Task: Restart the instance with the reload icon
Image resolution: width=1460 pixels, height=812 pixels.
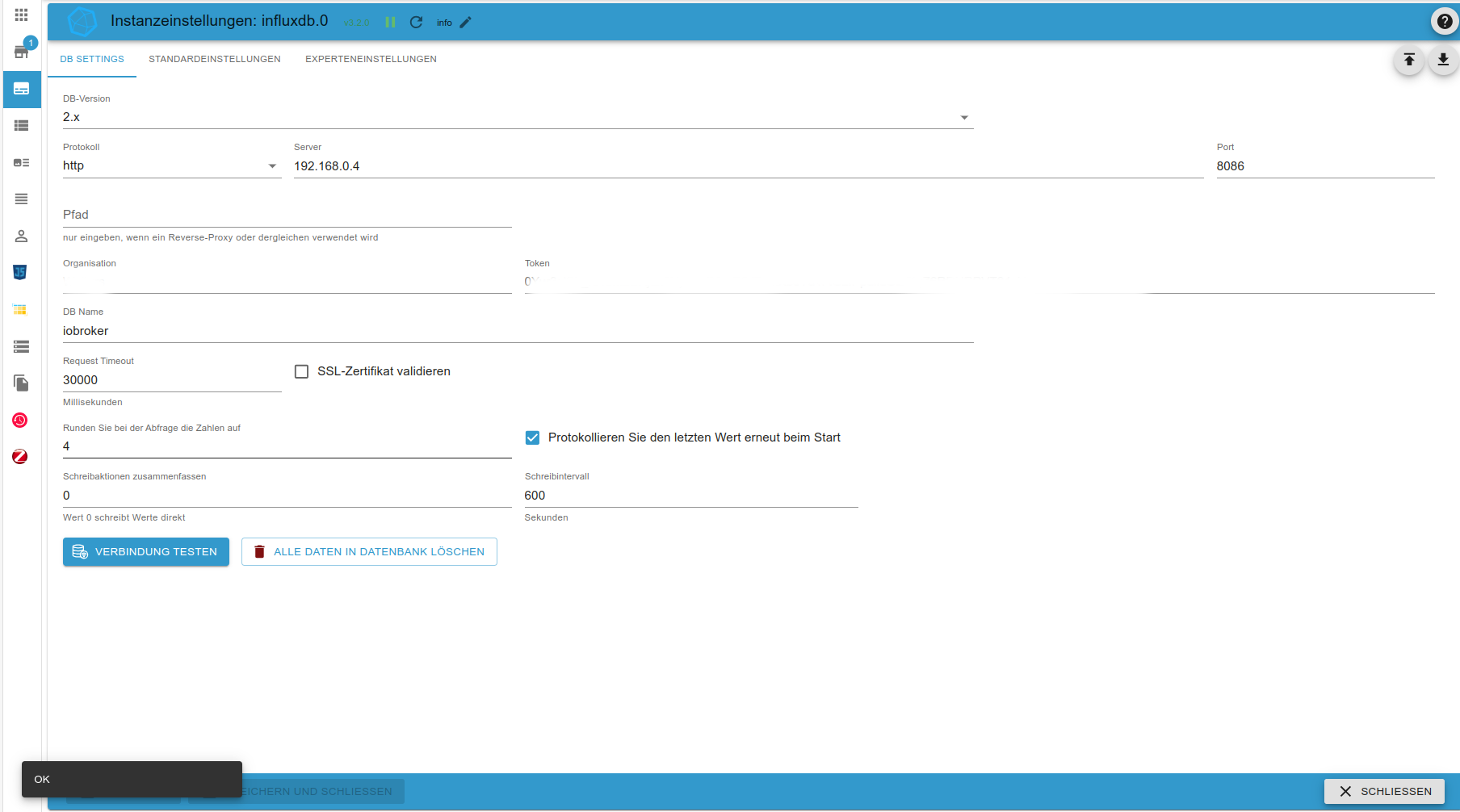Action: click(x=417, y=23)
